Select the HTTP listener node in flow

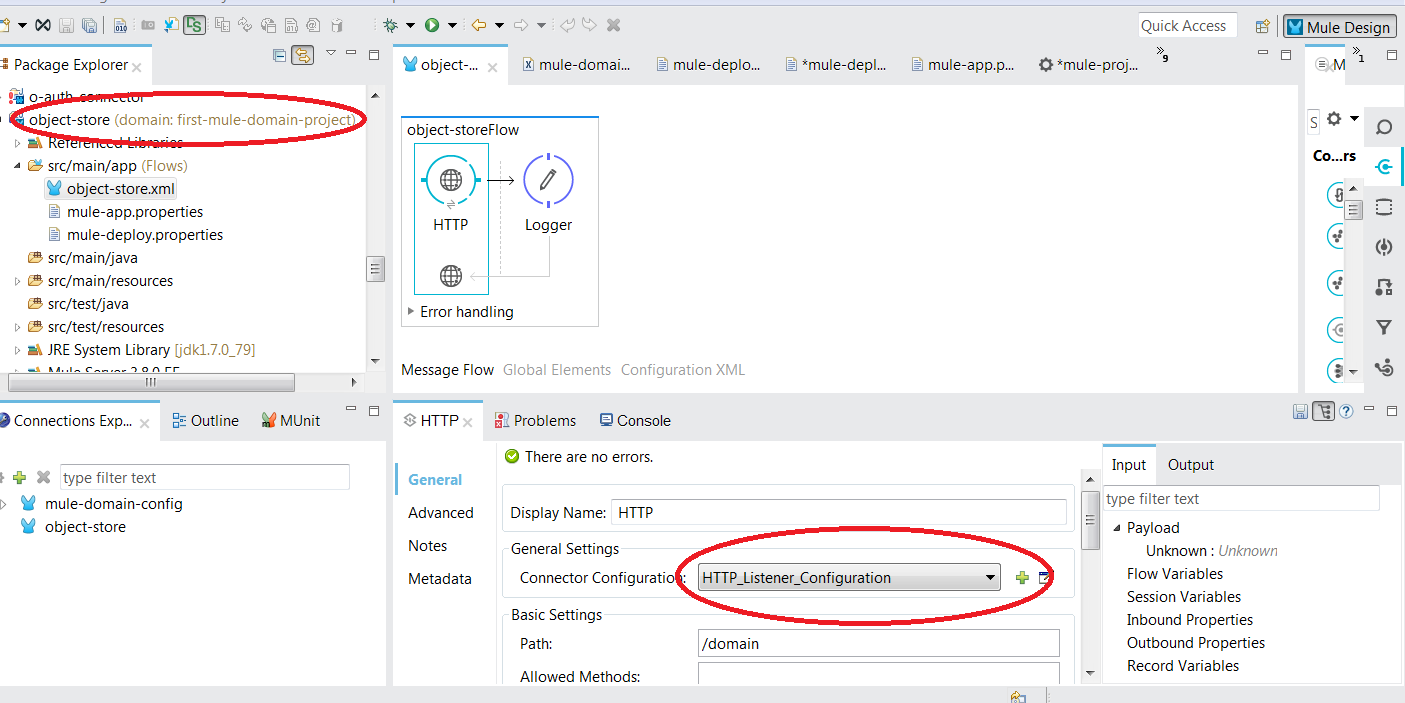coord(450,181)
